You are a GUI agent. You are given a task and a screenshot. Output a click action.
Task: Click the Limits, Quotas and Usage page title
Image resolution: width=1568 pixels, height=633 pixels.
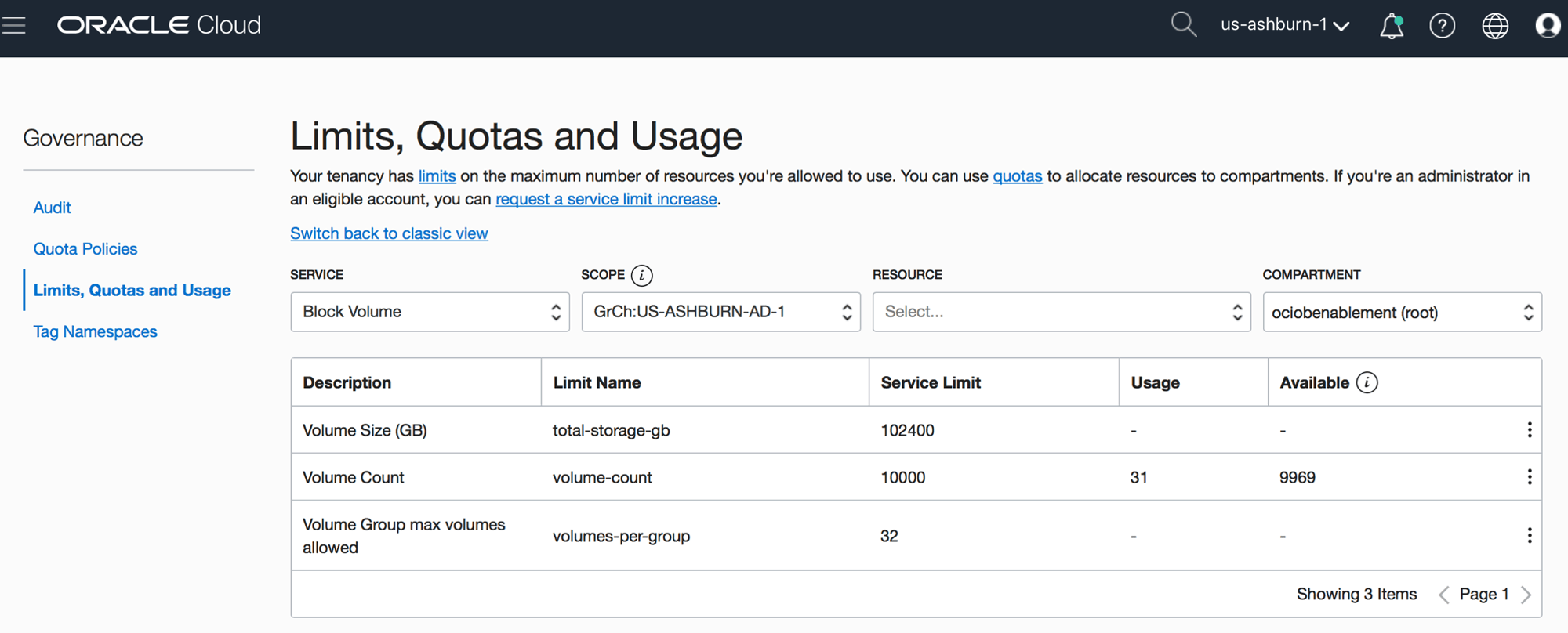coord(516,136)
